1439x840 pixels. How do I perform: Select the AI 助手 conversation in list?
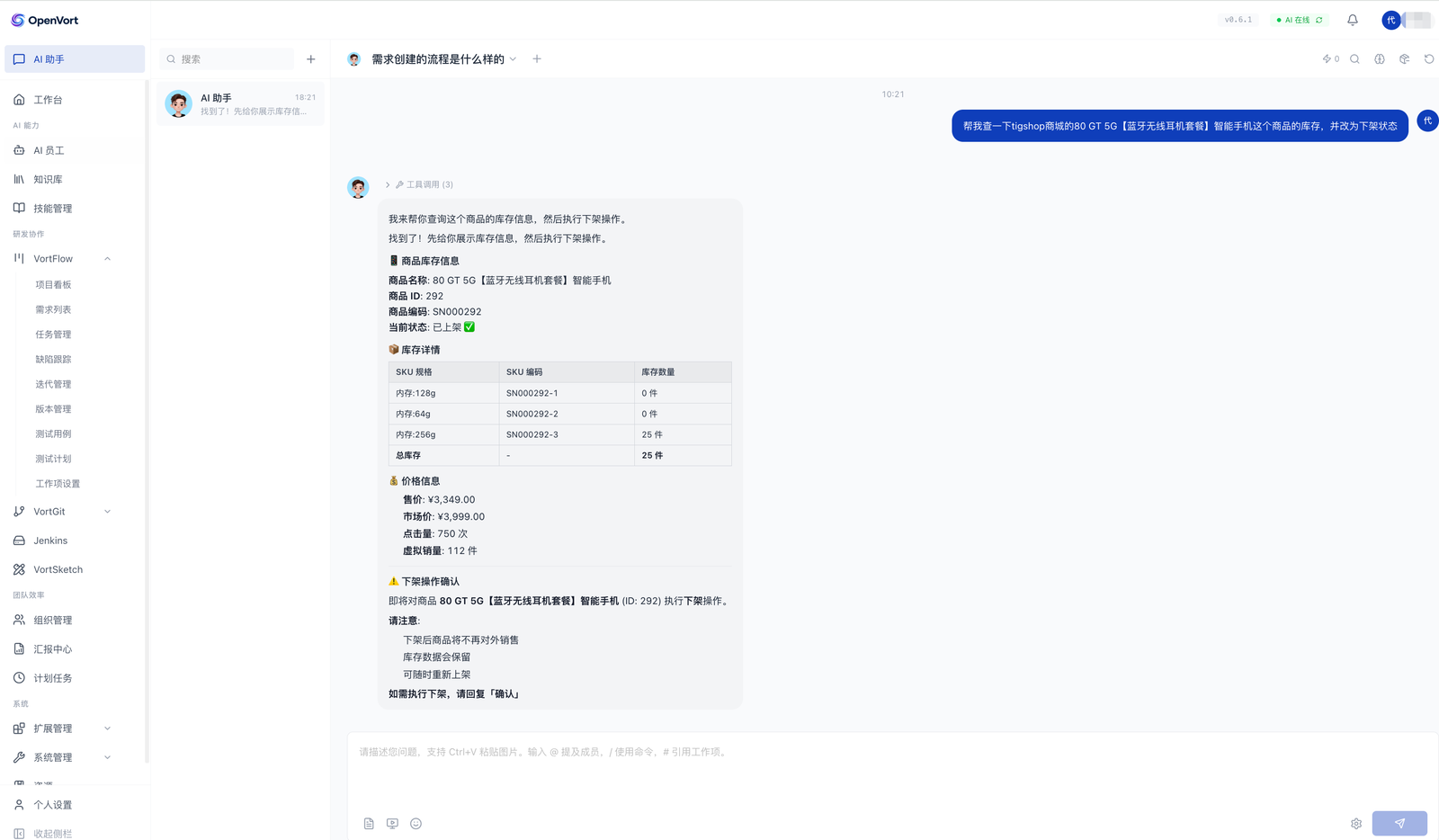tap(240, 104)
